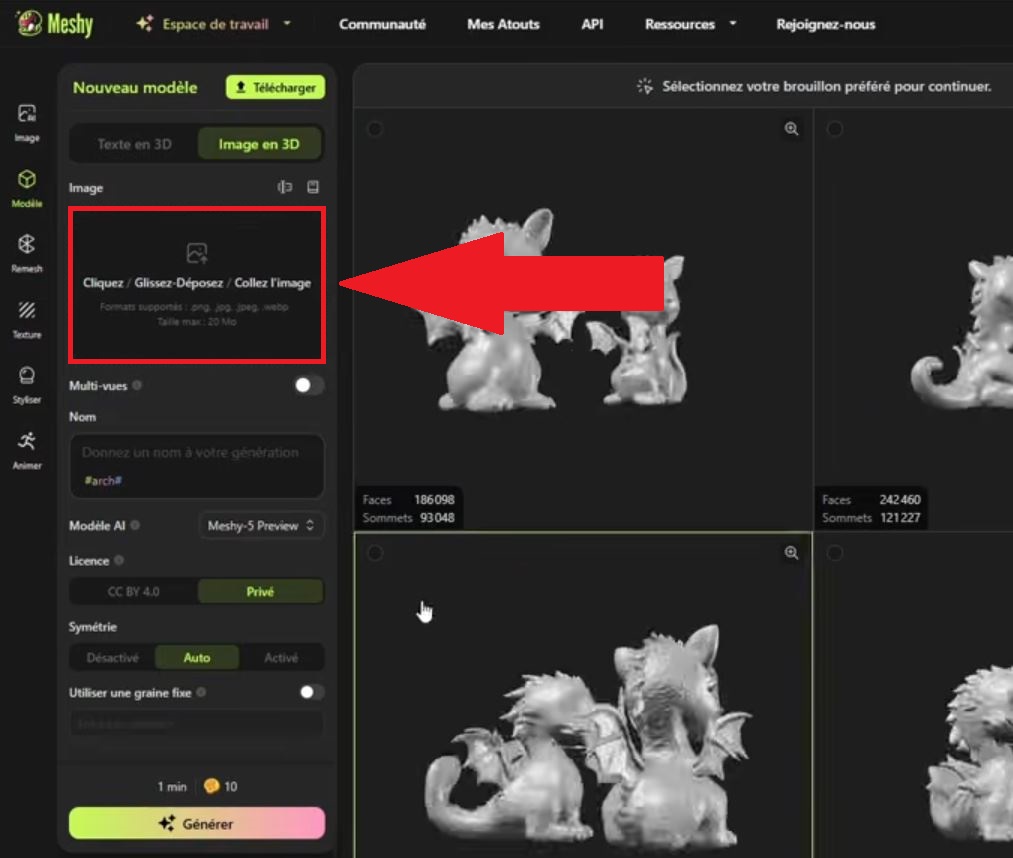The height and width of the screenshot is (858, 1013).
Task: Click the seed value input field
Action: [x=197, y=724]
